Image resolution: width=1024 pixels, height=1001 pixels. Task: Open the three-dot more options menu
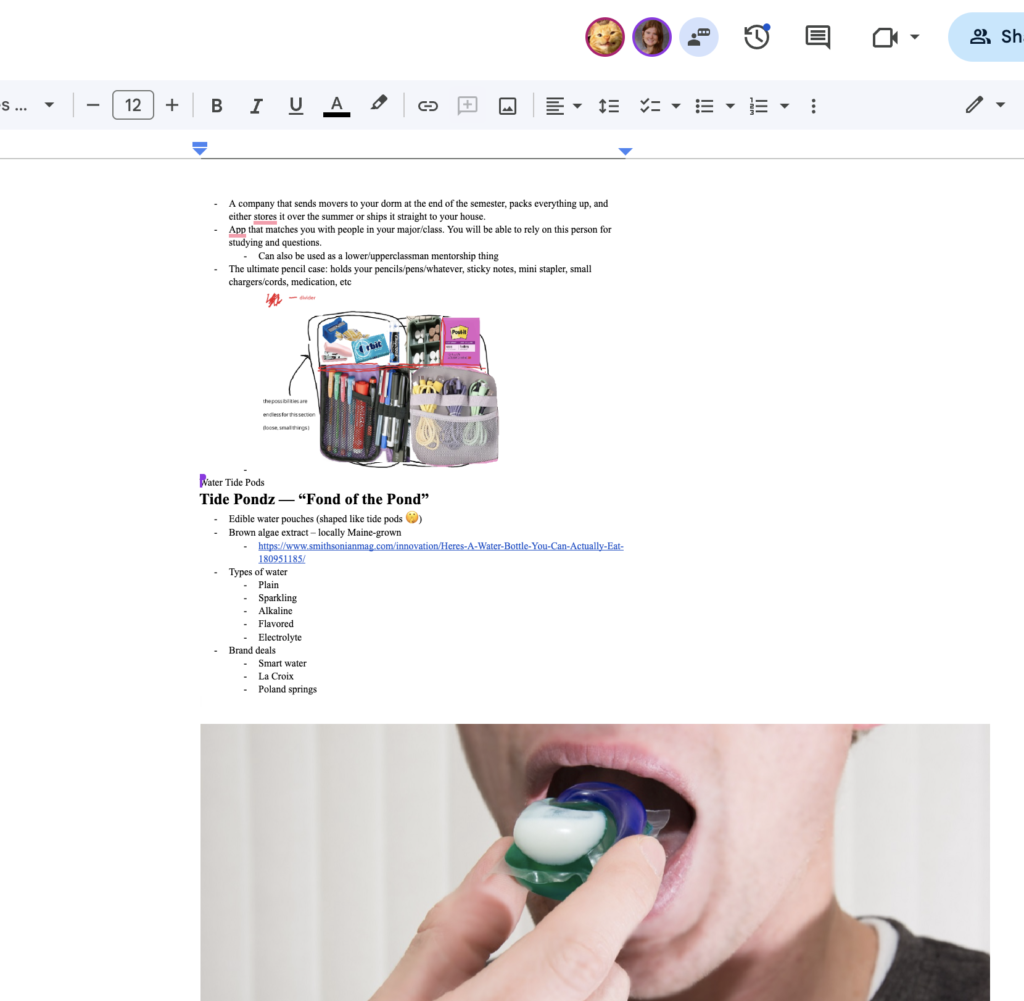[813, 106]
